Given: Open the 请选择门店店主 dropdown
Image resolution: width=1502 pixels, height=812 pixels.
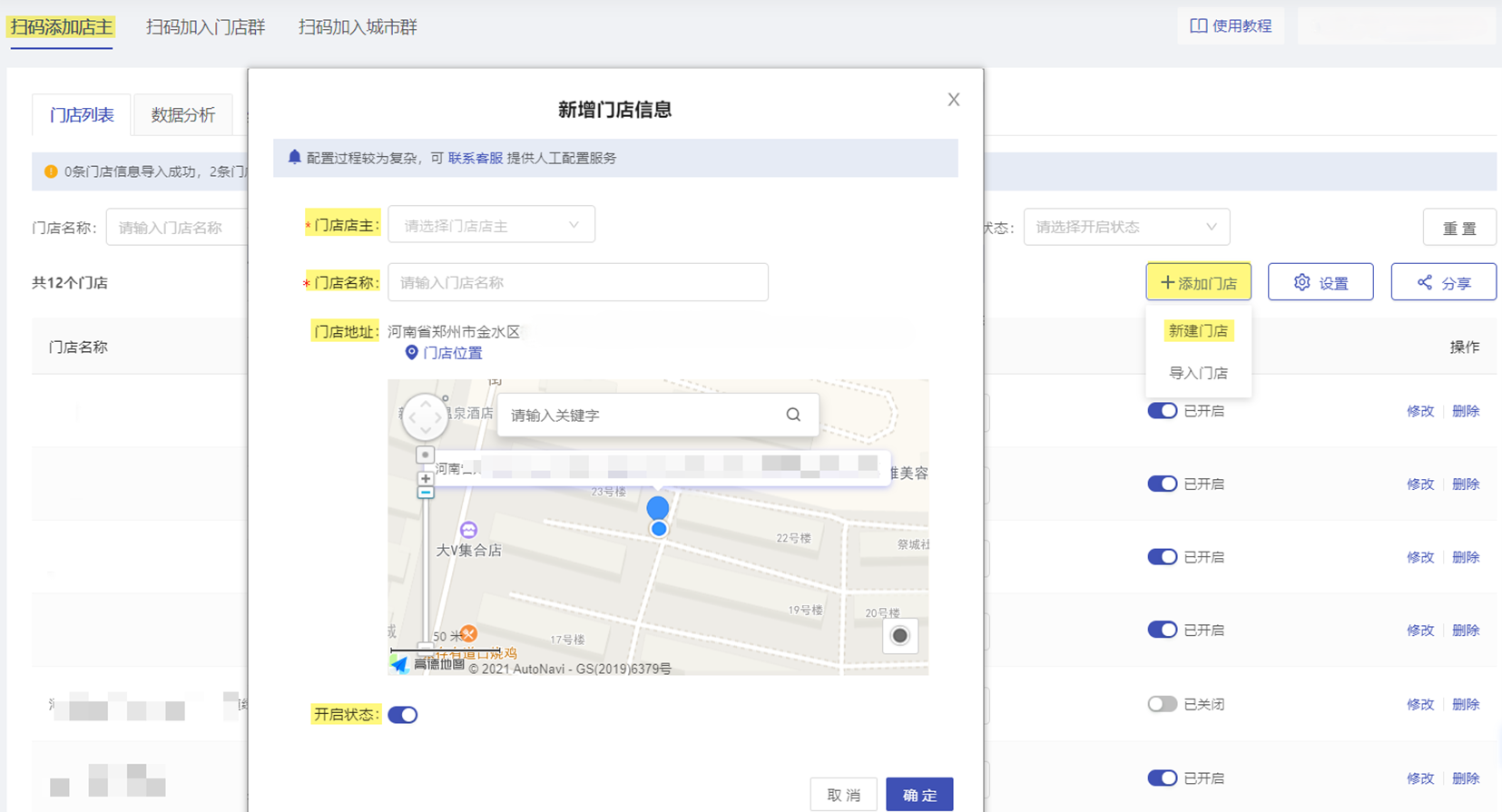Looking at the screenshot, I should coord(491,225).
